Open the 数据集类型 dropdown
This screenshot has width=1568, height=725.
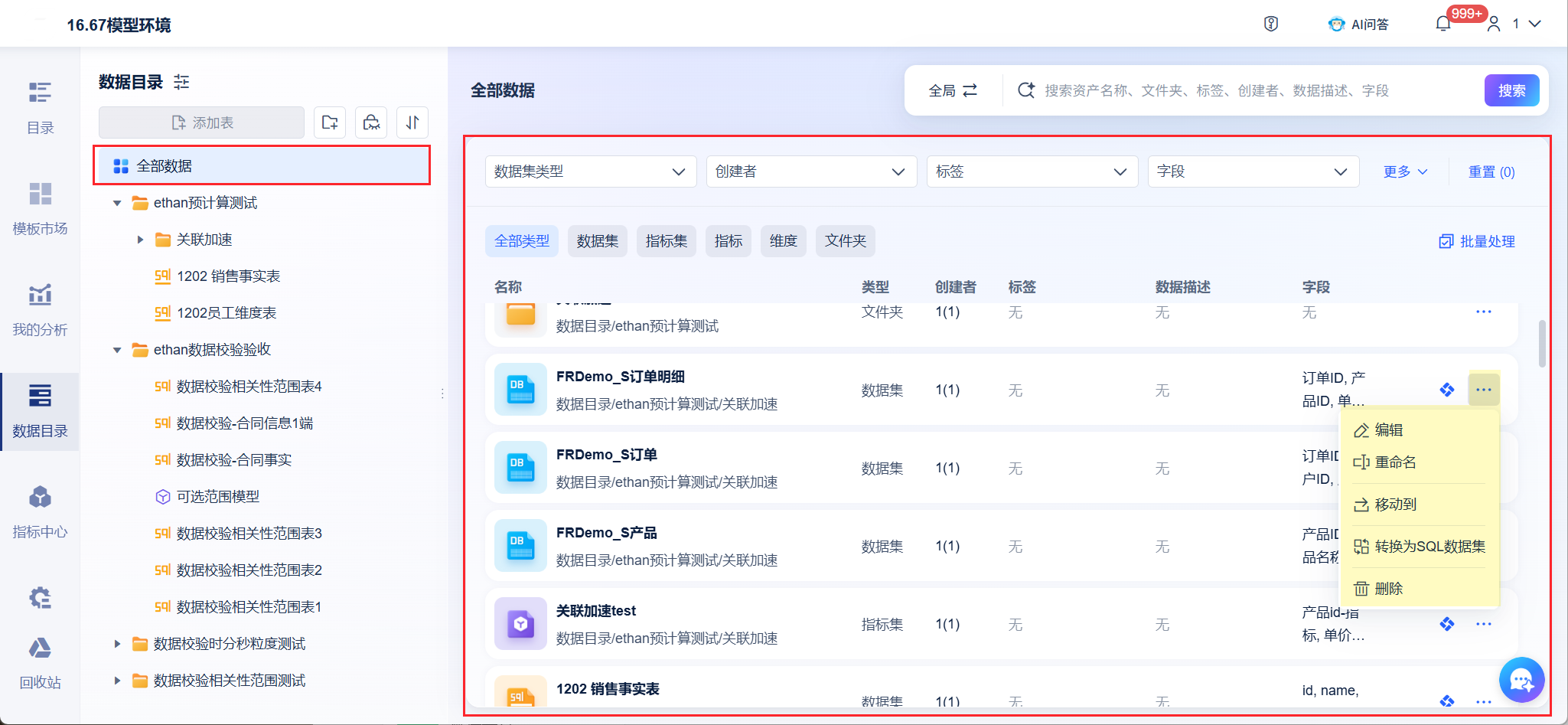(x=590, y=171)
